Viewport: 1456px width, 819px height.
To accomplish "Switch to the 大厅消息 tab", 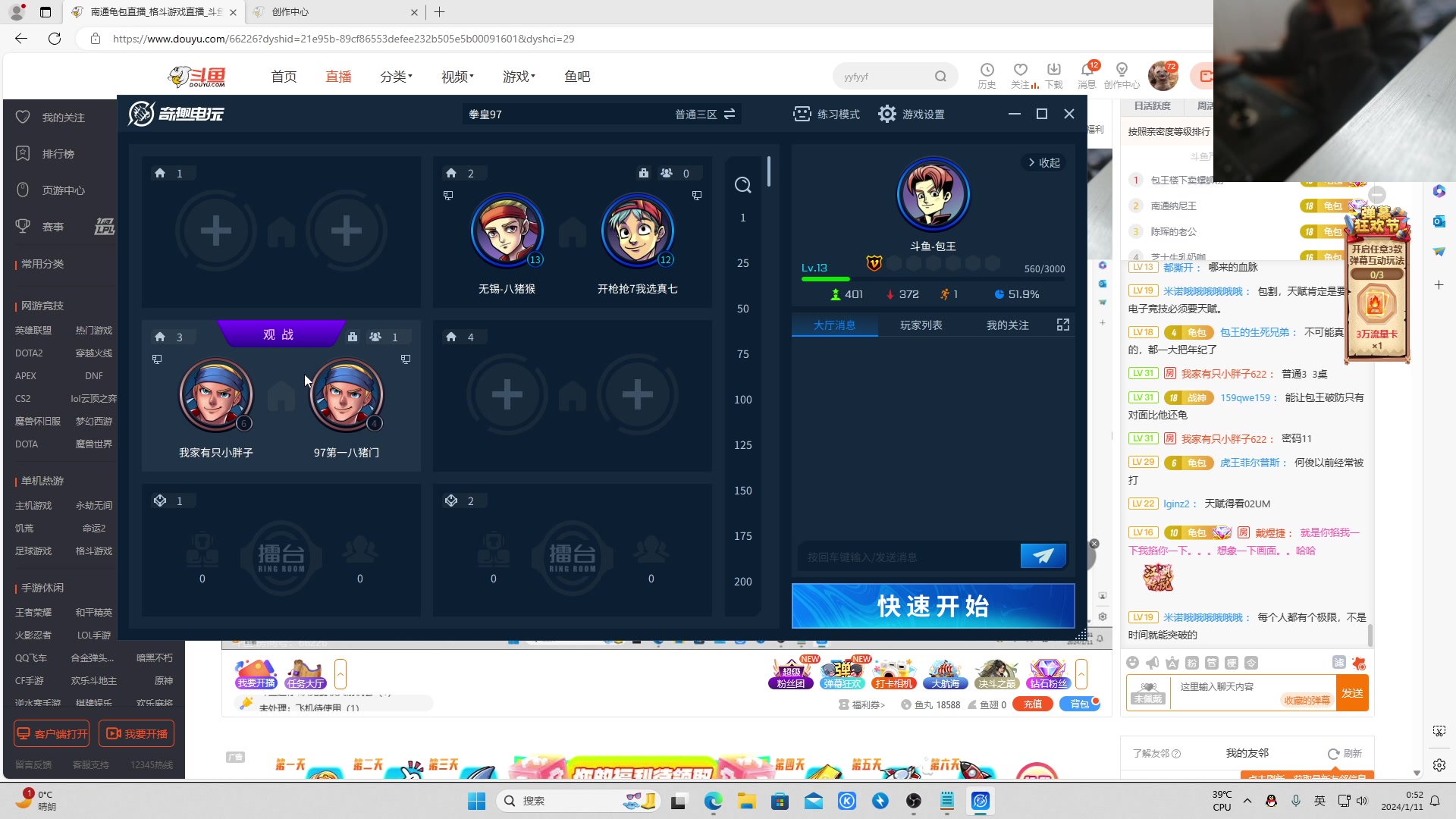I will pos(834,325).
